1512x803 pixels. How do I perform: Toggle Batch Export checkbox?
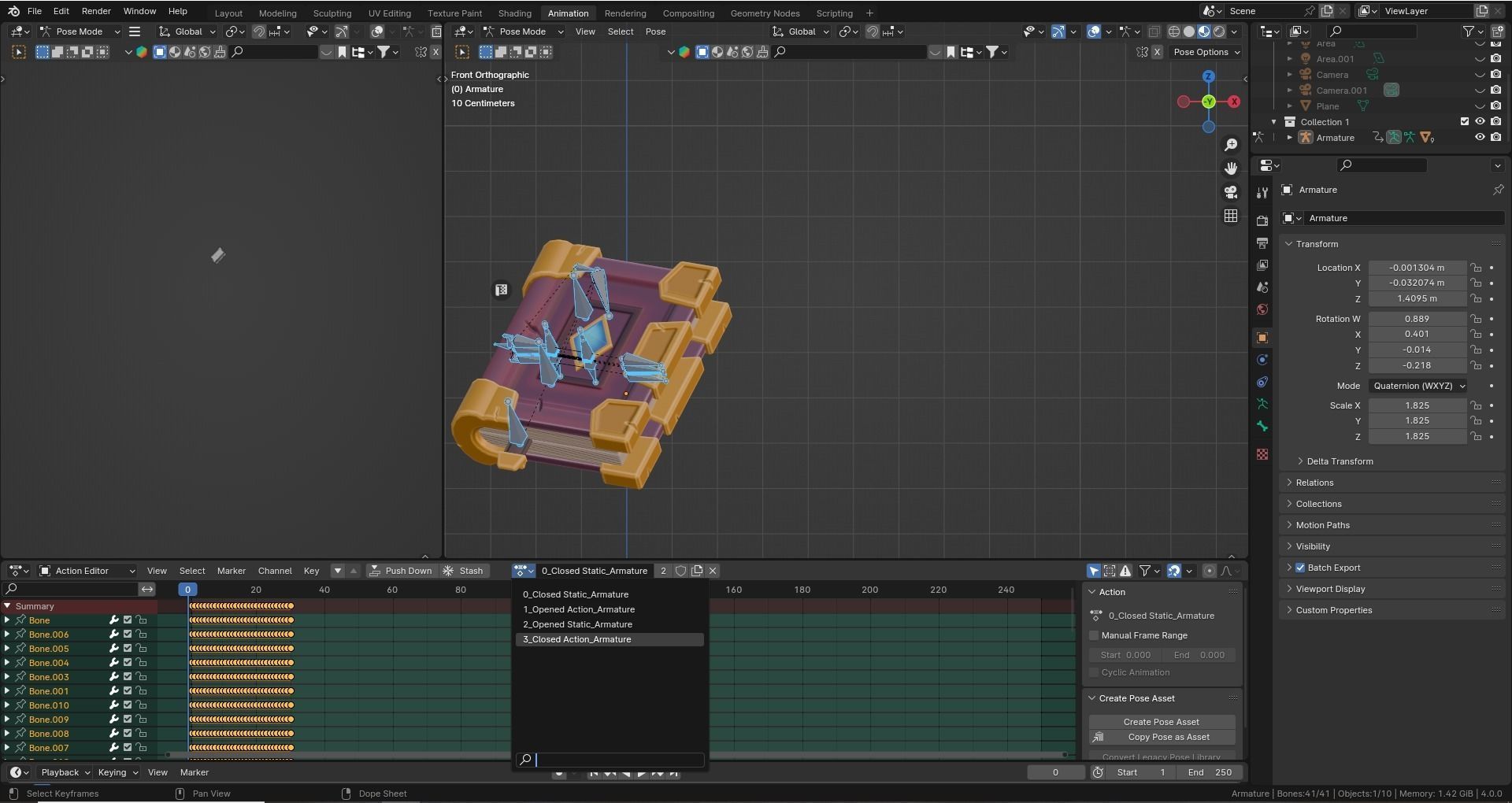[x=1300, y=568]
